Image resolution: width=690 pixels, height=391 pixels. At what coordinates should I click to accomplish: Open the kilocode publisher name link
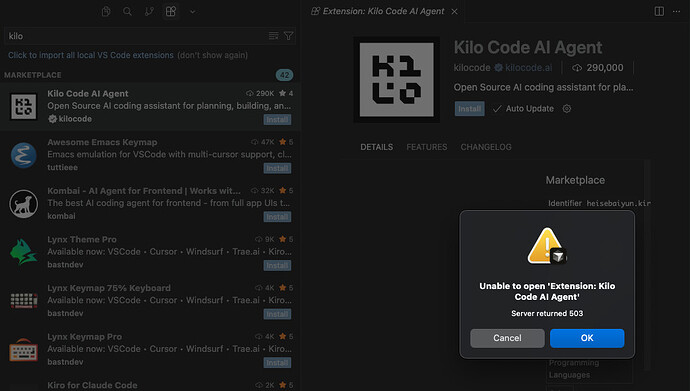click(472, 68)
